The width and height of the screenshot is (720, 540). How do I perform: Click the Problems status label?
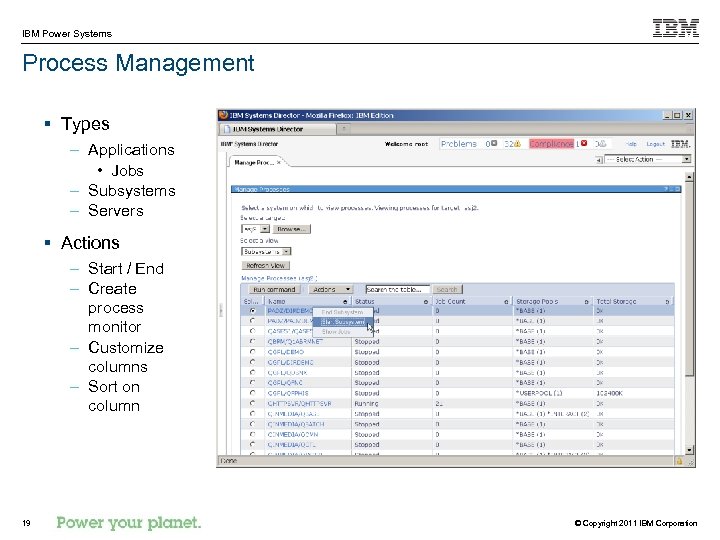459,144
